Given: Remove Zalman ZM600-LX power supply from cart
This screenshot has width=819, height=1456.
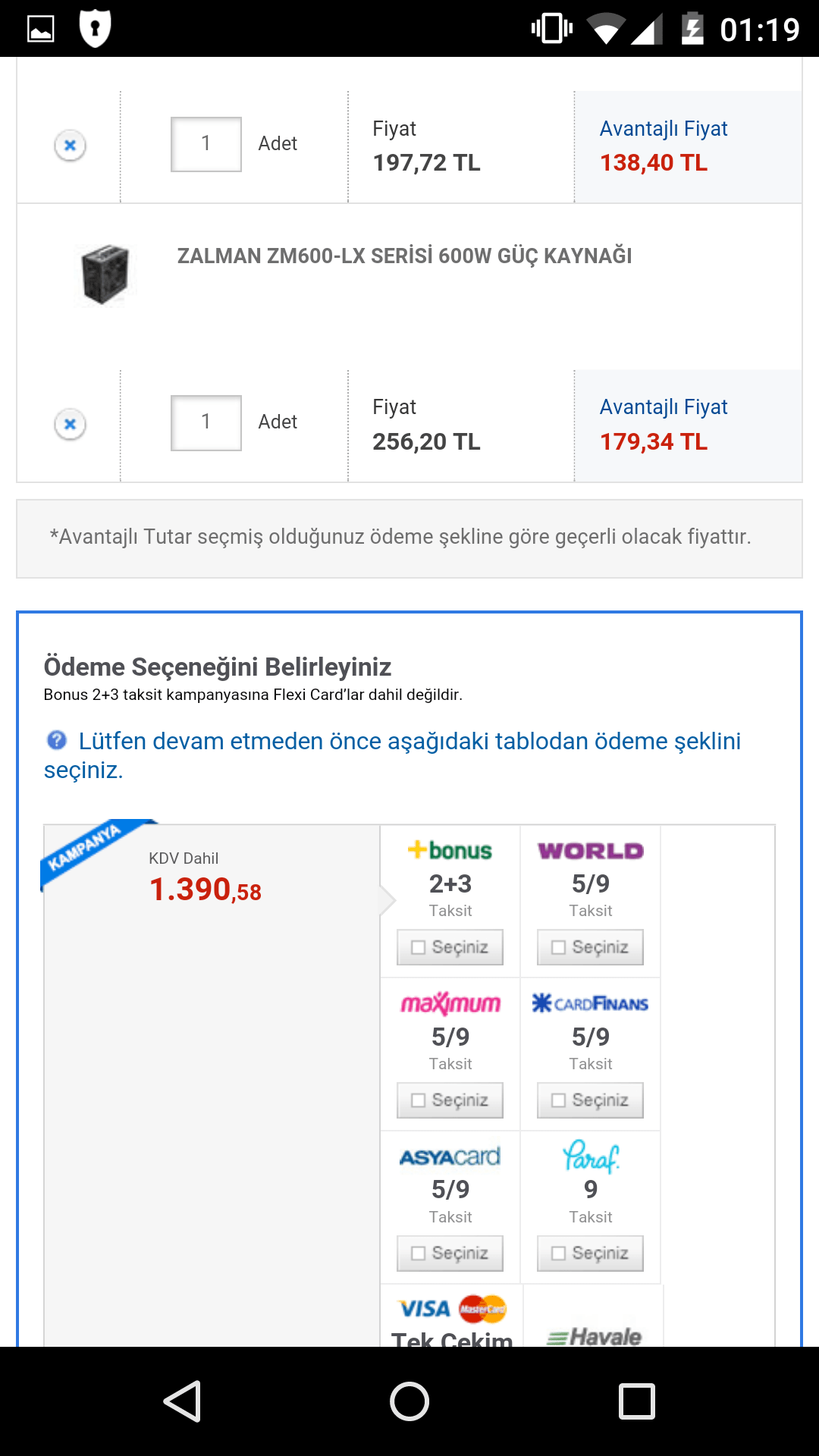Looking at the screenshot, I should [x=70, y=424].
